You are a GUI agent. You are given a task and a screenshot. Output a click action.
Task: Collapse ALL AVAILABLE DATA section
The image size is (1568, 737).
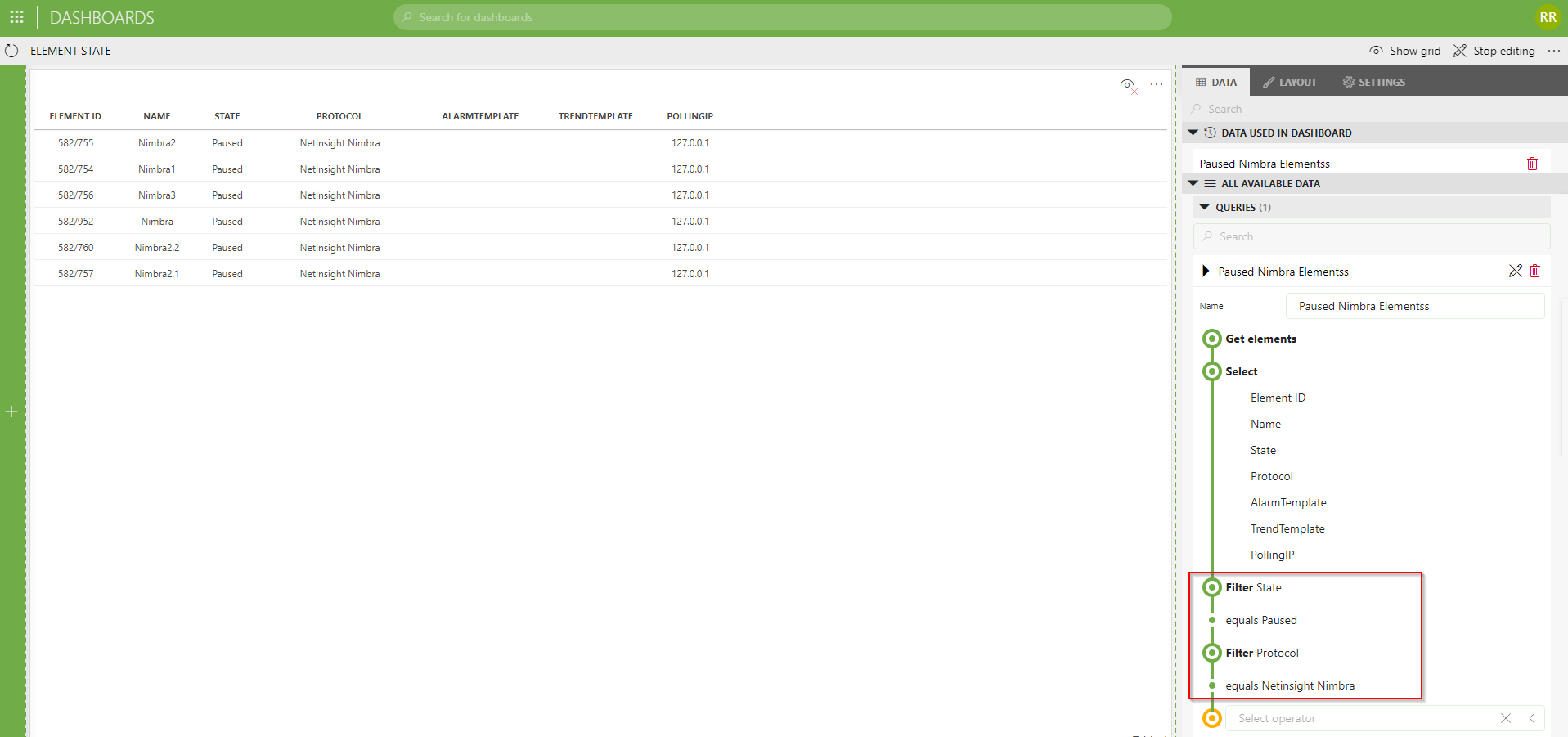pos(1193,183)
